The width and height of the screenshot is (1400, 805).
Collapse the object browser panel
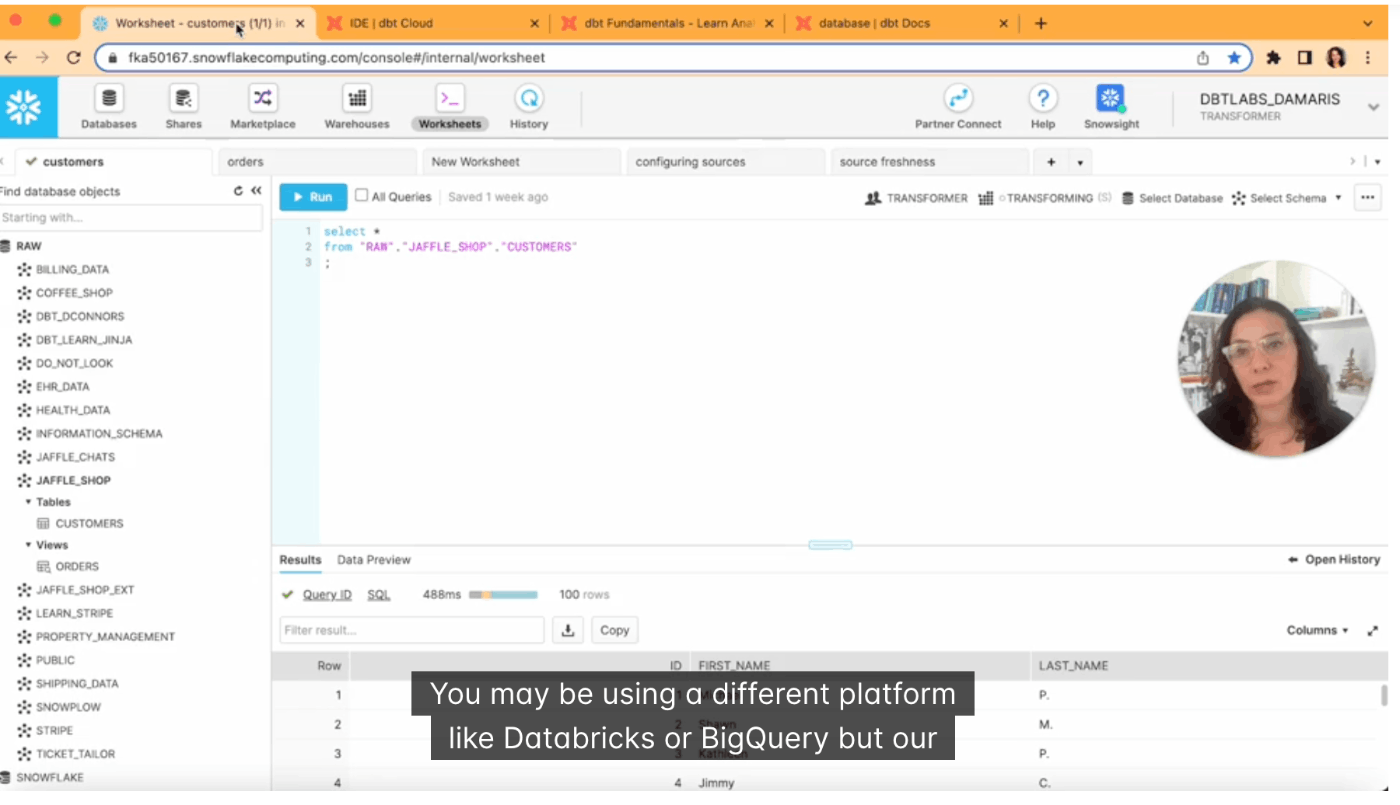[x=256, y=191]
